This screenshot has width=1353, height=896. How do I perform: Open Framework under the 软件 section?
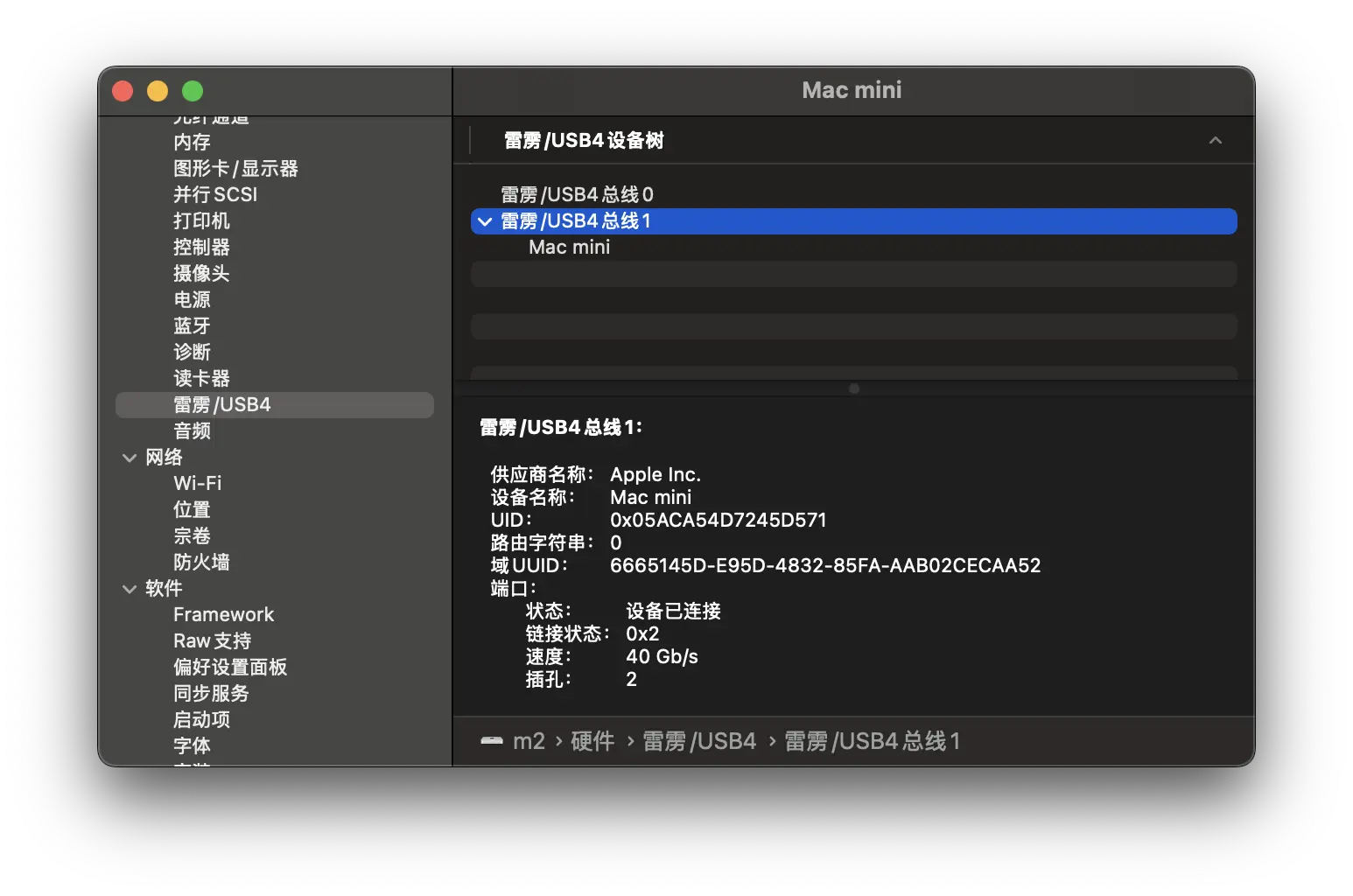tap(223, 614)
